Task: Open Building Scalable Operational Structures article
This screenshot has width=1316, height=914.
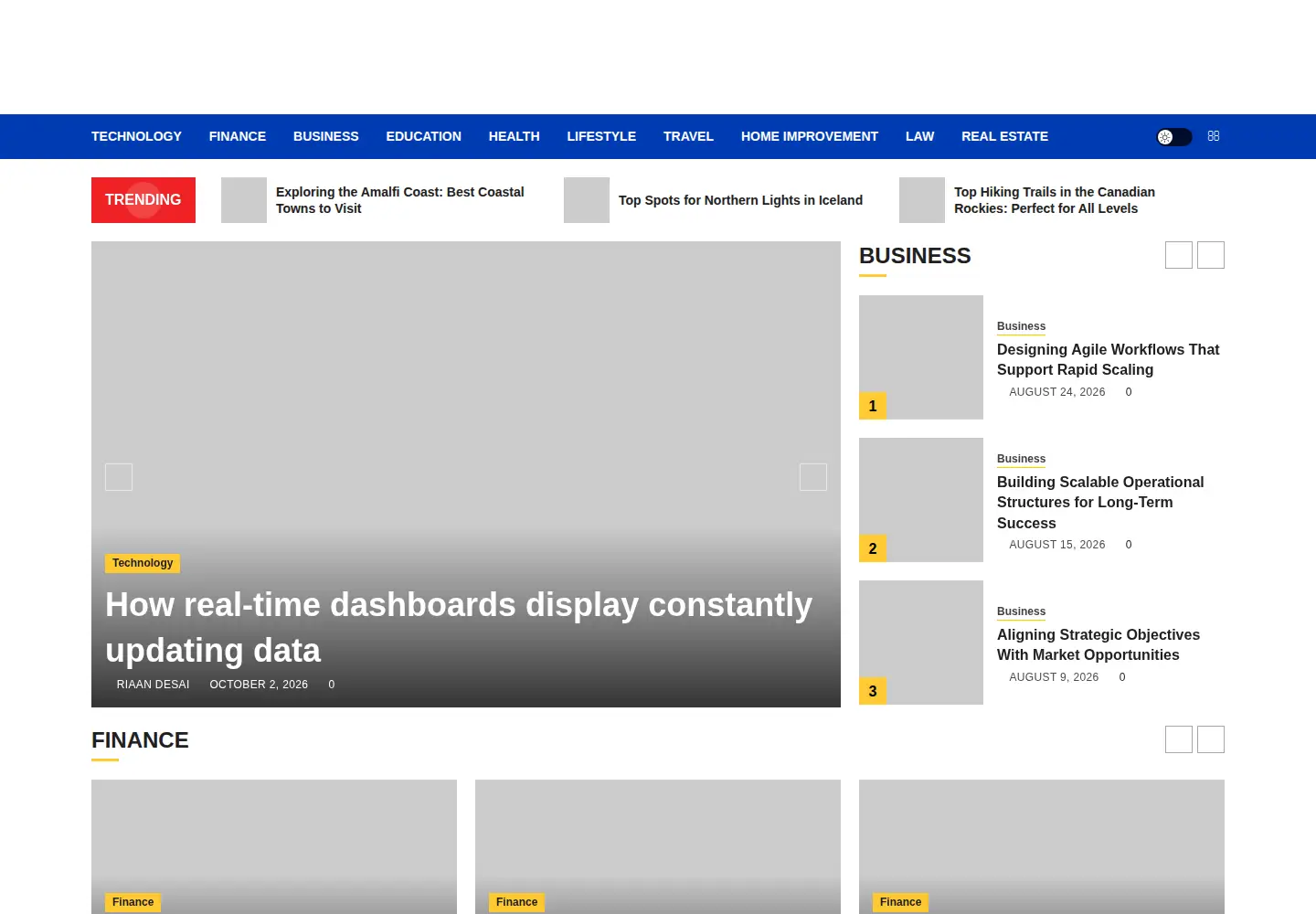Action: pos(1100,503)
